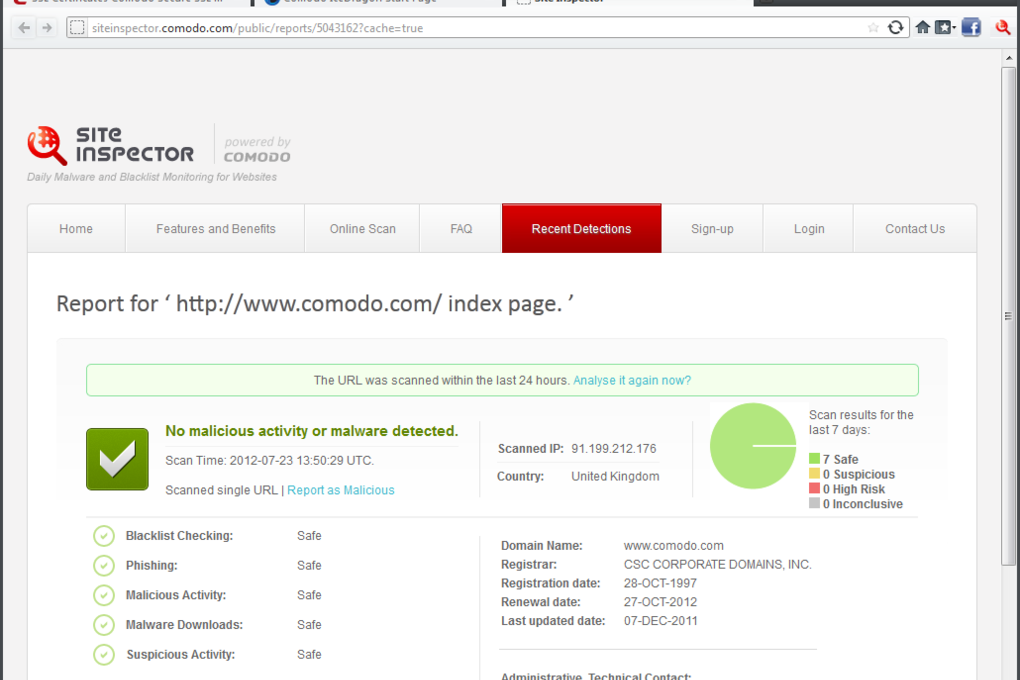
Task: Click the '7 Safe' legend label
Action: pos(840,459)
